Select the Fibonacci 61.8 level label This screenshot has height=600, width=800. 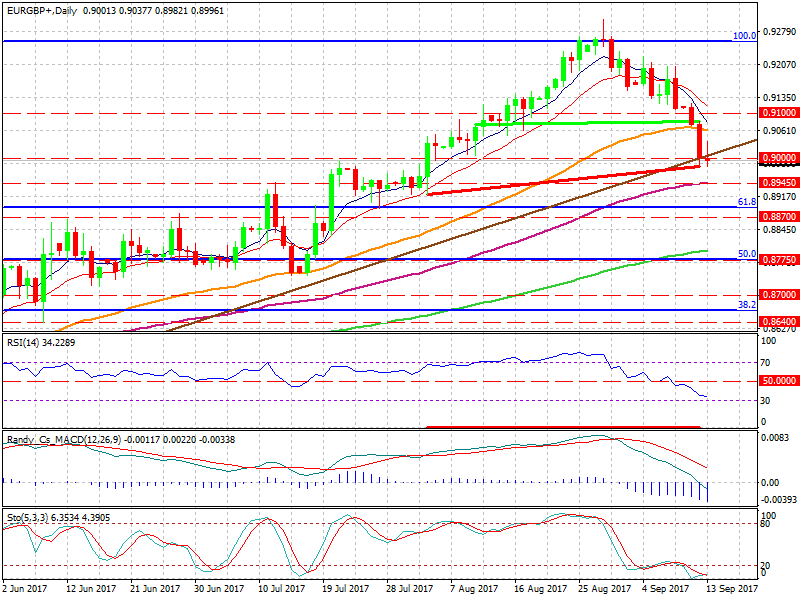[x=746, y=202]
